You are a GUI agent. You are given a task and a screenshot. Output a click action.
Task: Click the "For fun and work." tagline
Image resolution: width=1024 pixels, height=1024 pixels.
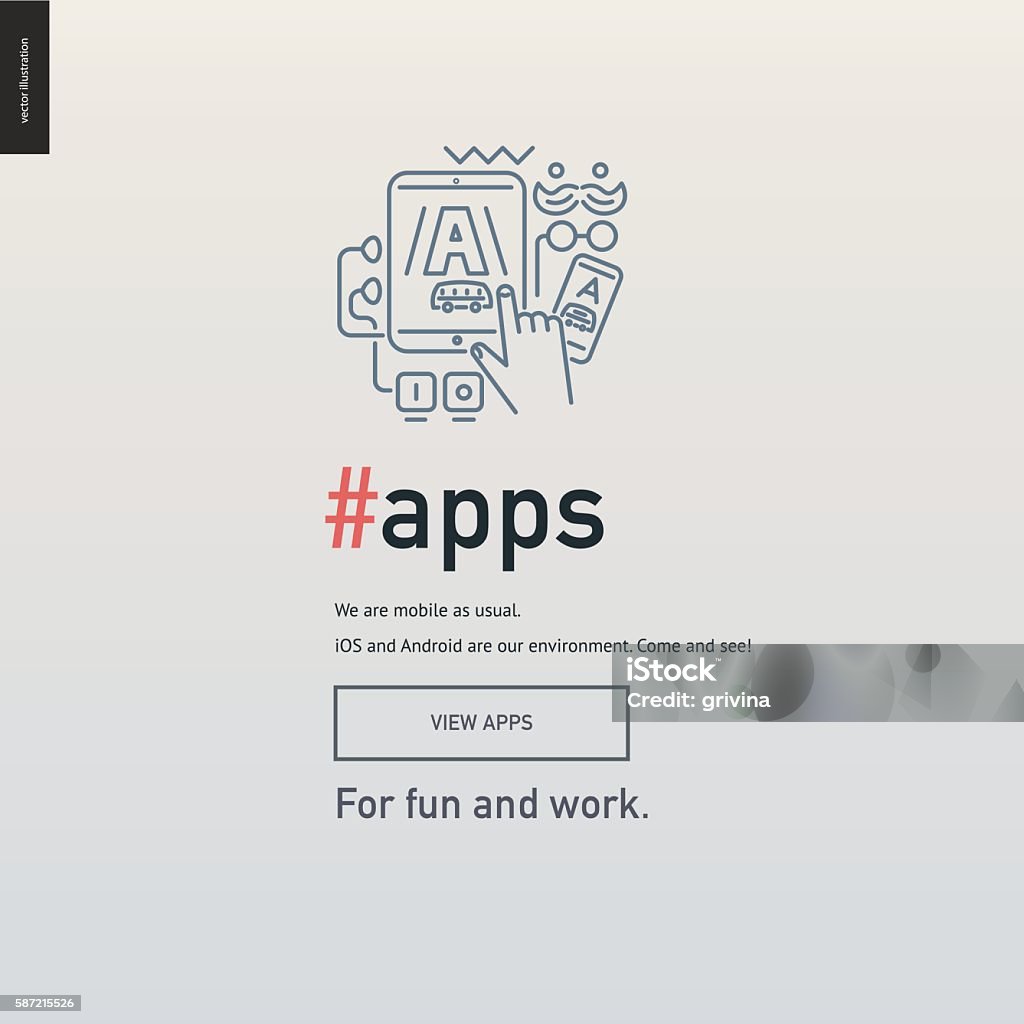(492, 804)
